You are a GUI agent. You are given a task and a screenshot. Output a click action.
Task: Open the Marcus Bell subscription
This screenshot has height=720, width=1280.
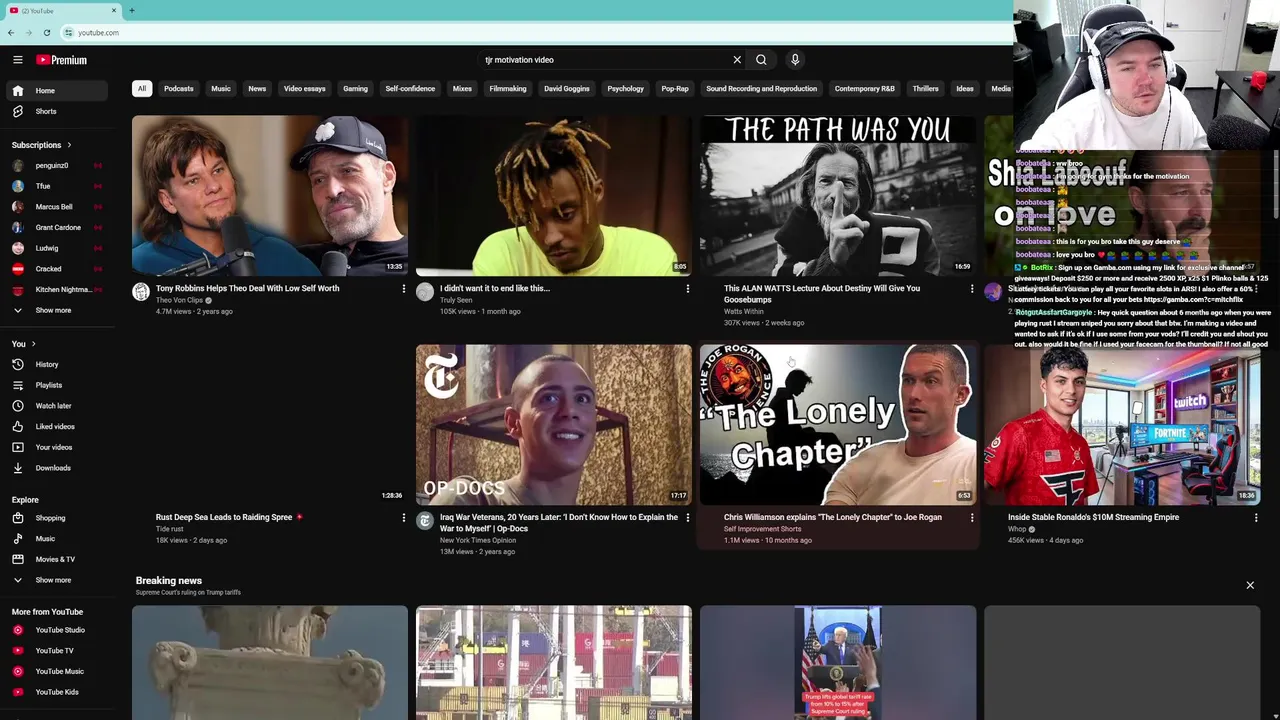pyautogui.click(x=59, y=207)
